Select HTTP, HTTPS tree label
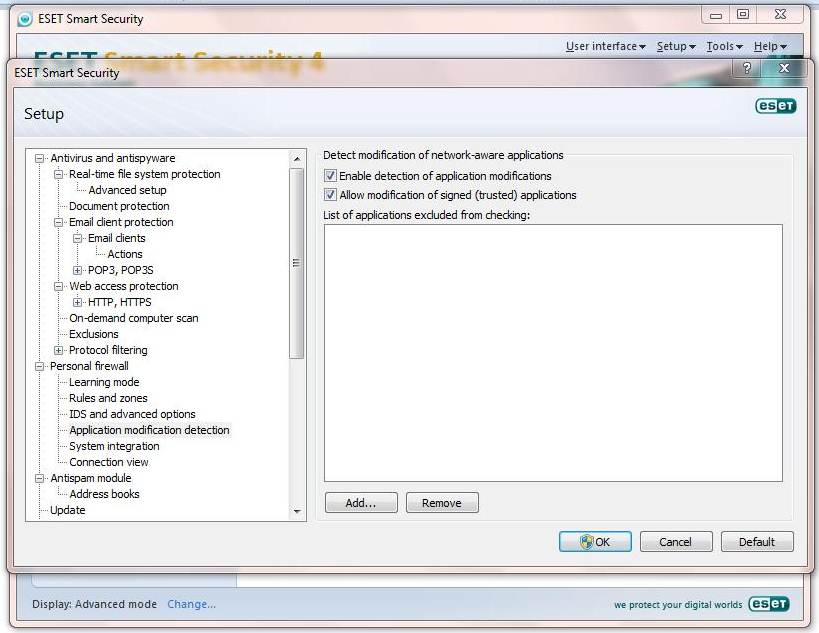Screen dimensions: 819x633 [120, 302]
